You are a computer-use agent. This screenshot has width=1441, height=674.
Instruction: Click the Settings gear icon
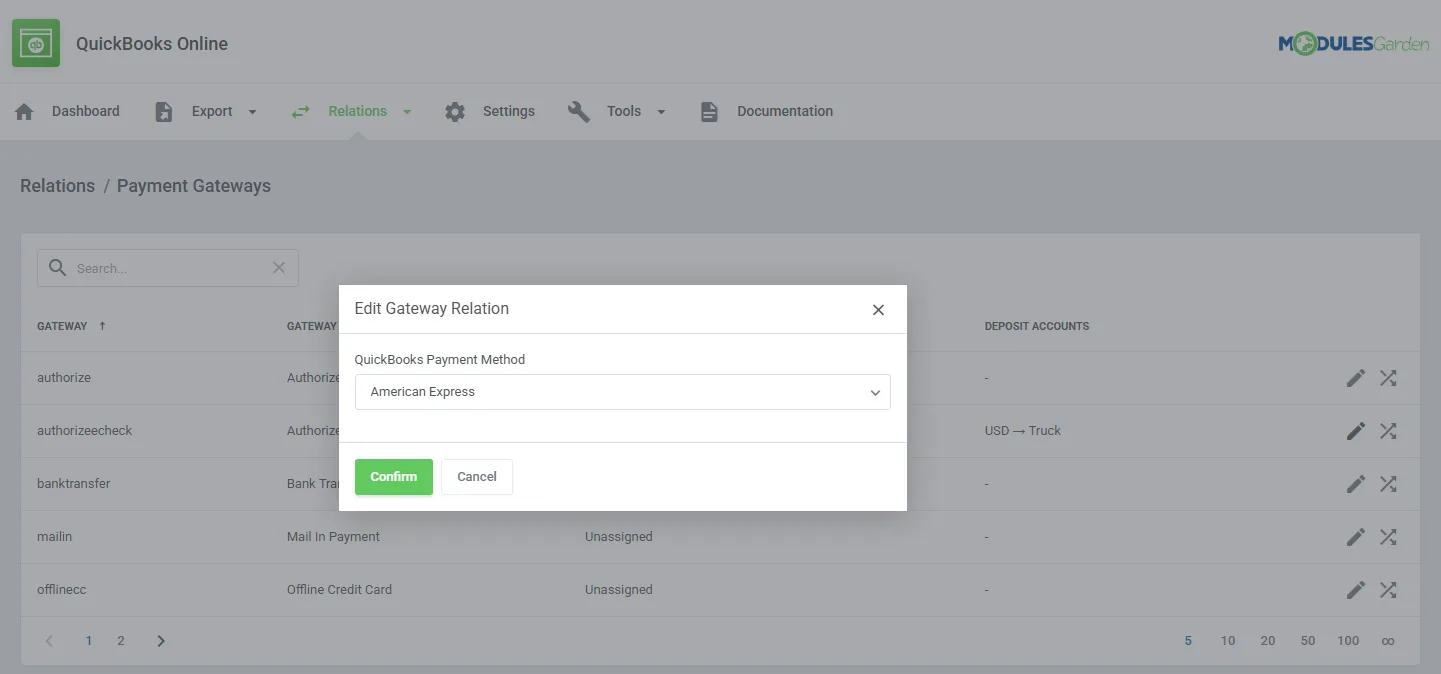pos(455,111)
